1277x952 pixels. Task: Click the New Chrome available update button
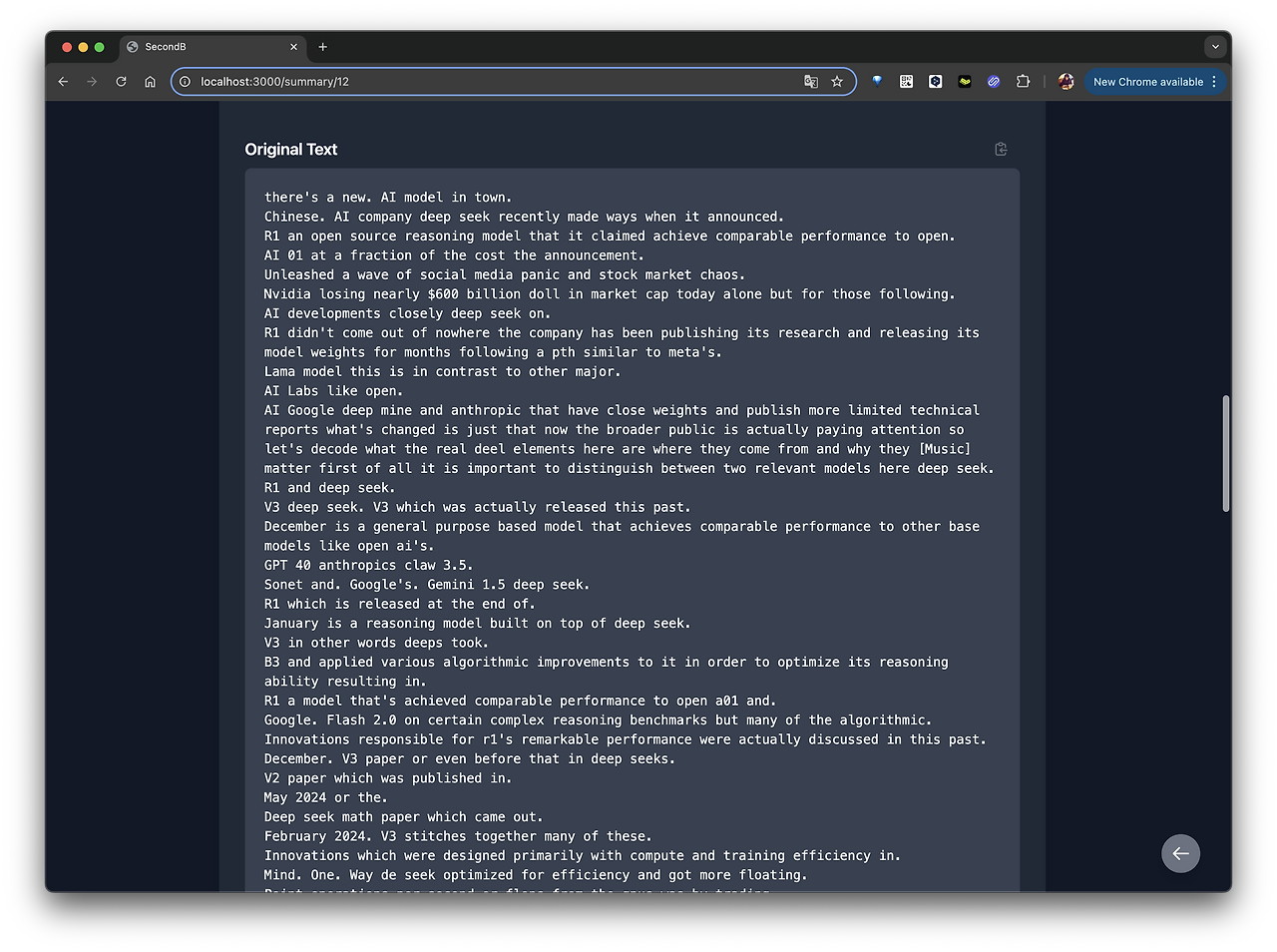(1154, 82)
